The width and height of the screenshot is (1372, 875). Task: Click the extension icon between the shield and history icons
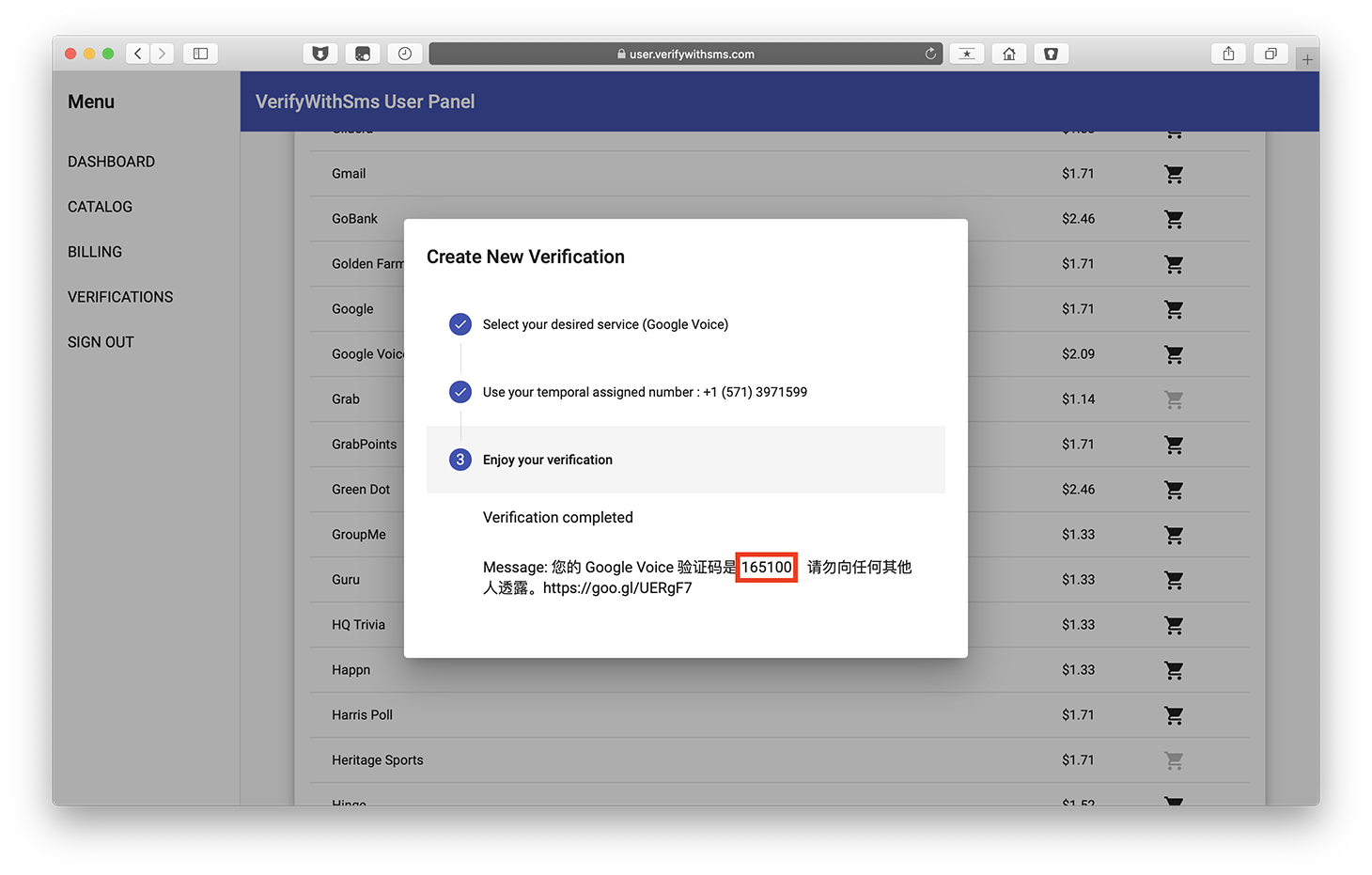tap(363, 54)
